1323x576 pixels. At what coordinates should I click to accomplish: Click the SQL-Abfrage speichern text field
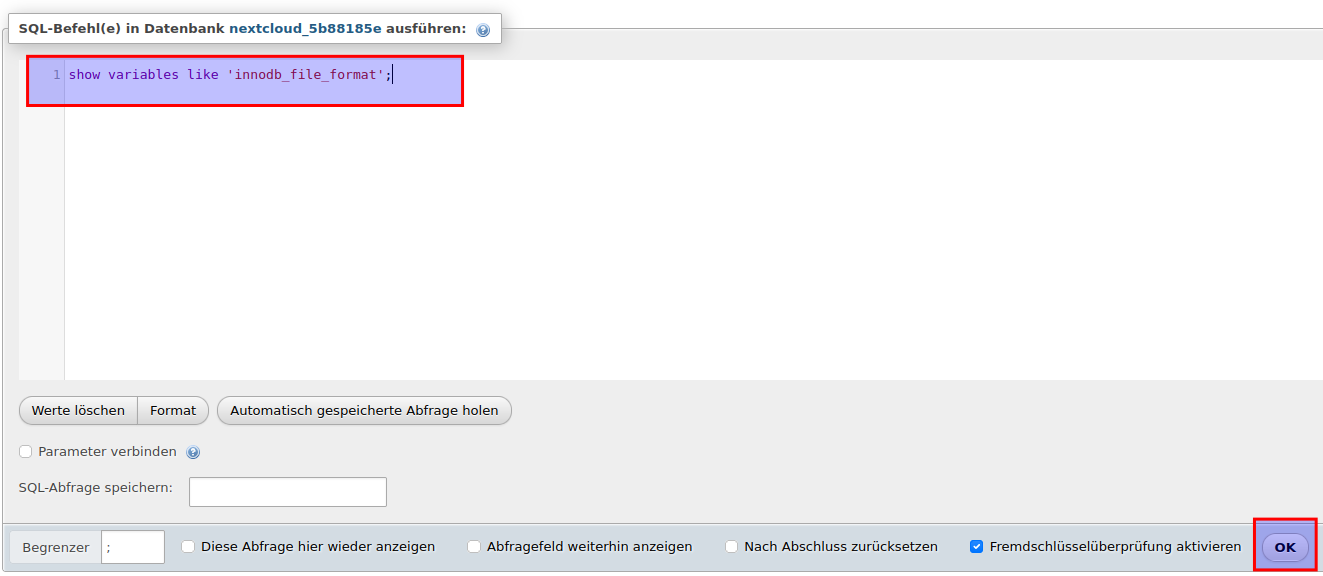point(287,491)
